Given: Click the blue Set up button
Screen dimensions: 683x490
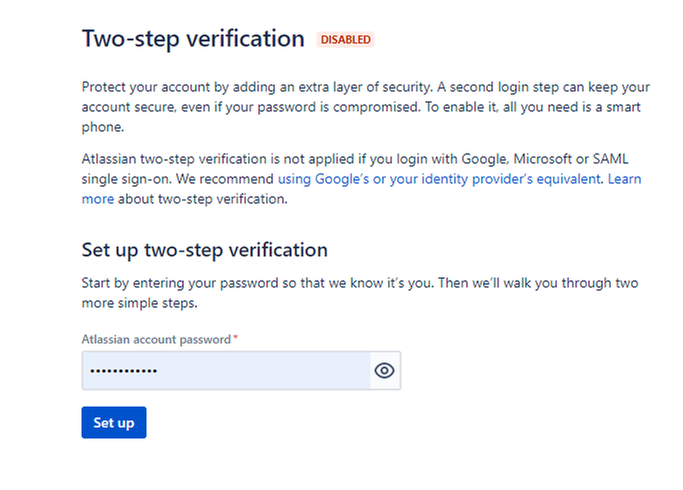Looking at the screenshot, I should pos(114,423).
